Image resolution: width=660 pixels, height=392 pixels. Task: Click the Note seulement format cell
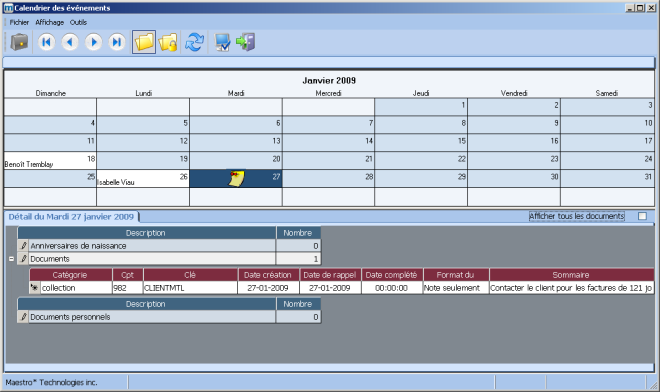point(455,288)
